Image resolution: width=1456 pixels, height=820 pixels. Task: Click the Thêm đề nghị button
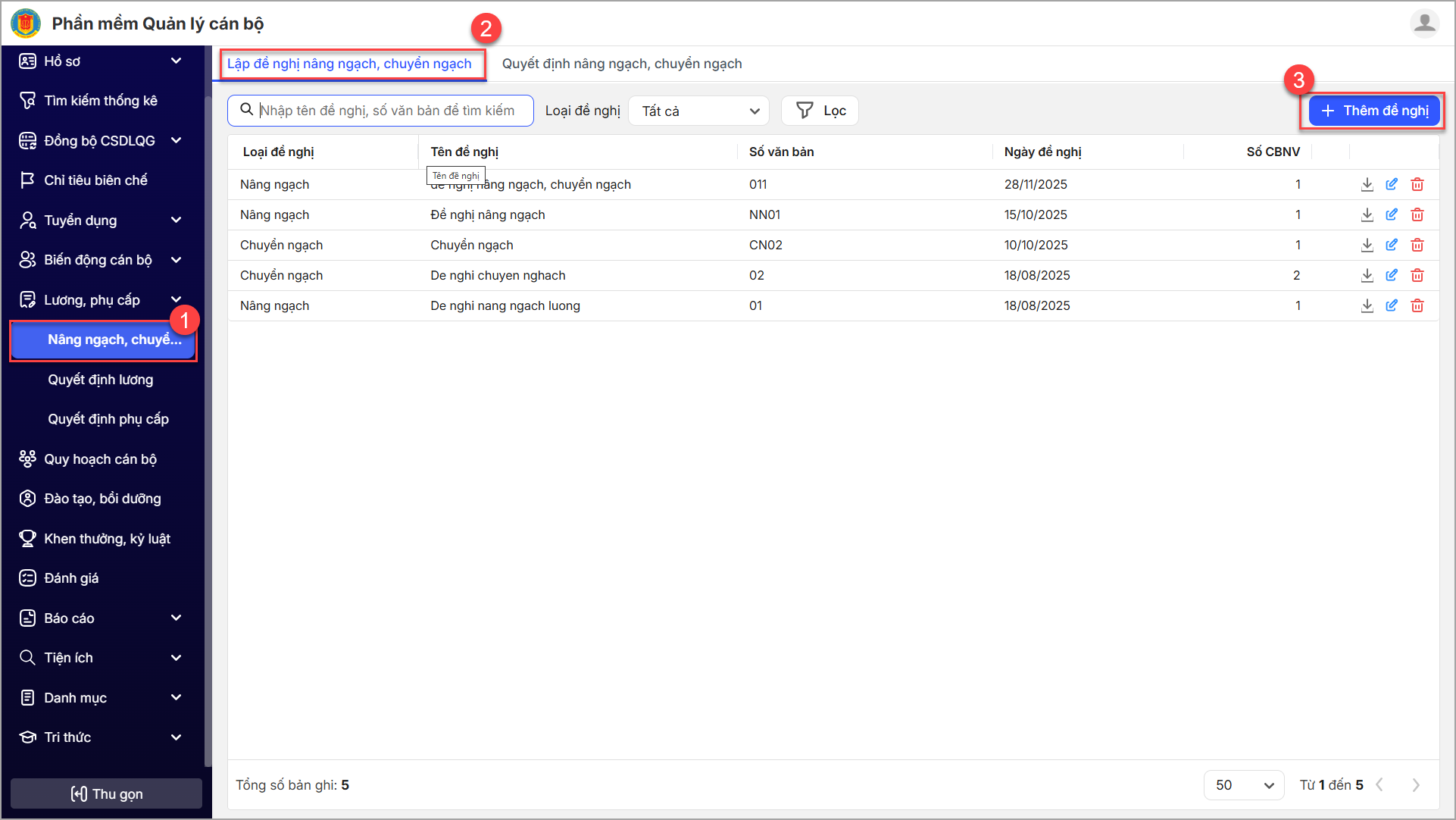[1374, 111]
